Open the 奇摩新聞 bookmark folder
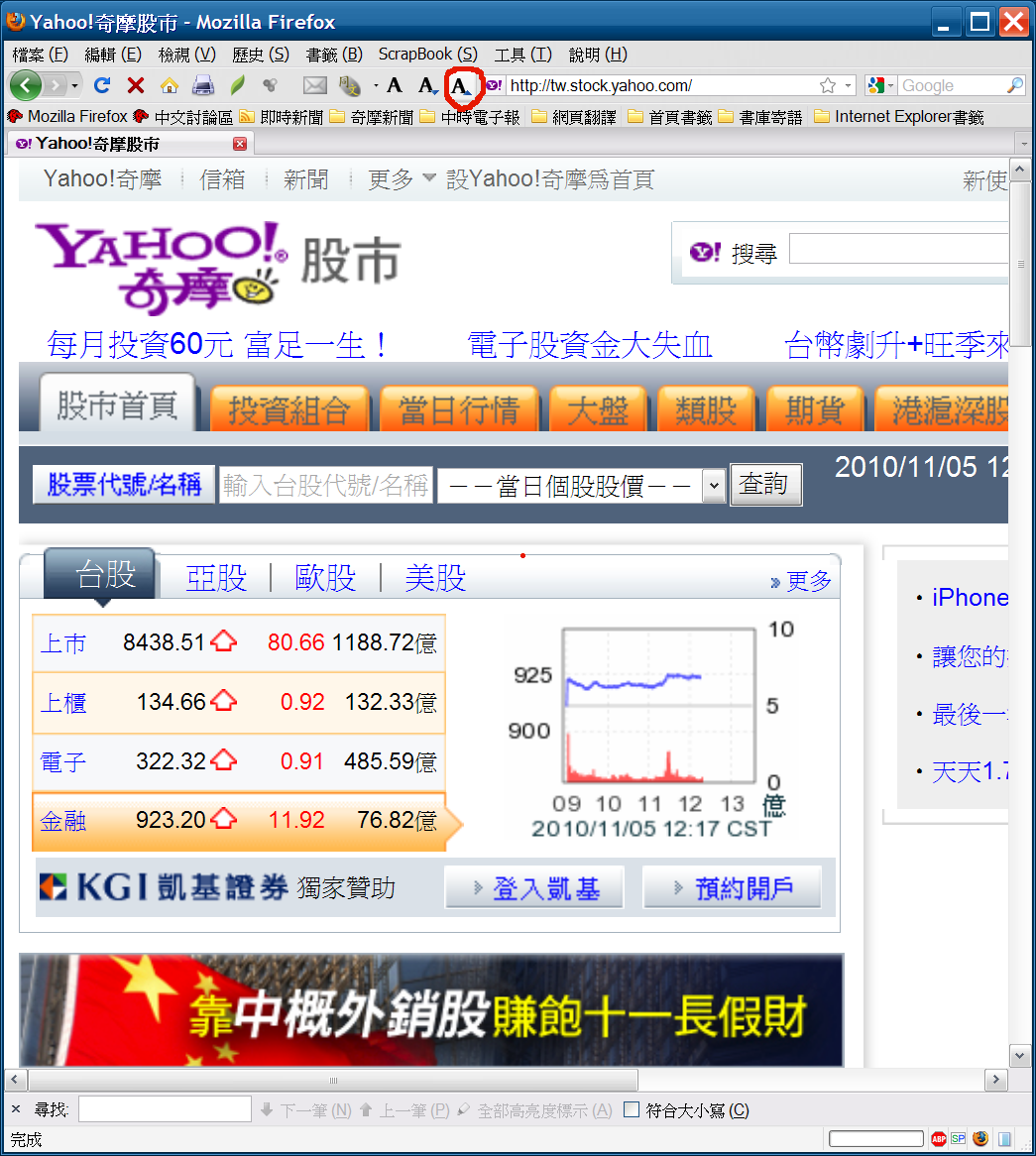The image size is (1036, 1156). click(x=372, y=117)
